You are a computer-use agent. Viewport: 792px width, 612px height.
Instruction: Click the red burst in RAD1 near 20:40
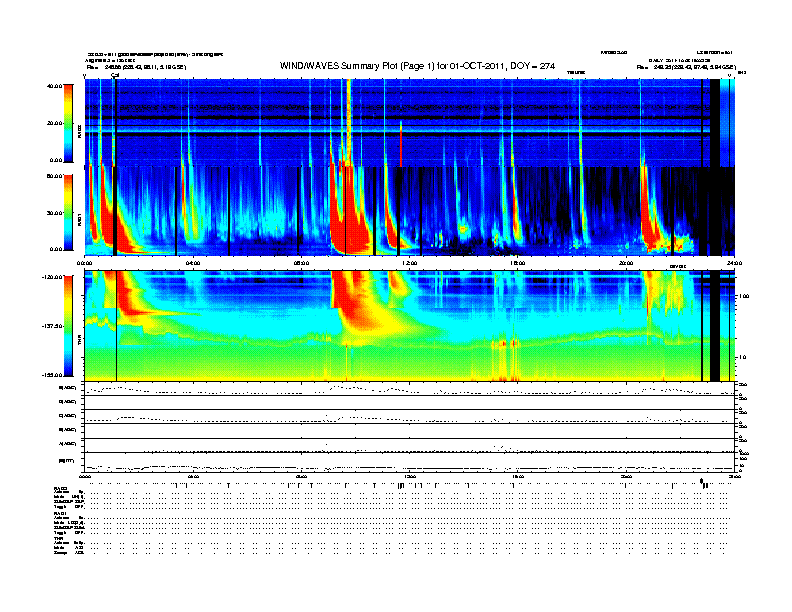(x=650, y=210)
